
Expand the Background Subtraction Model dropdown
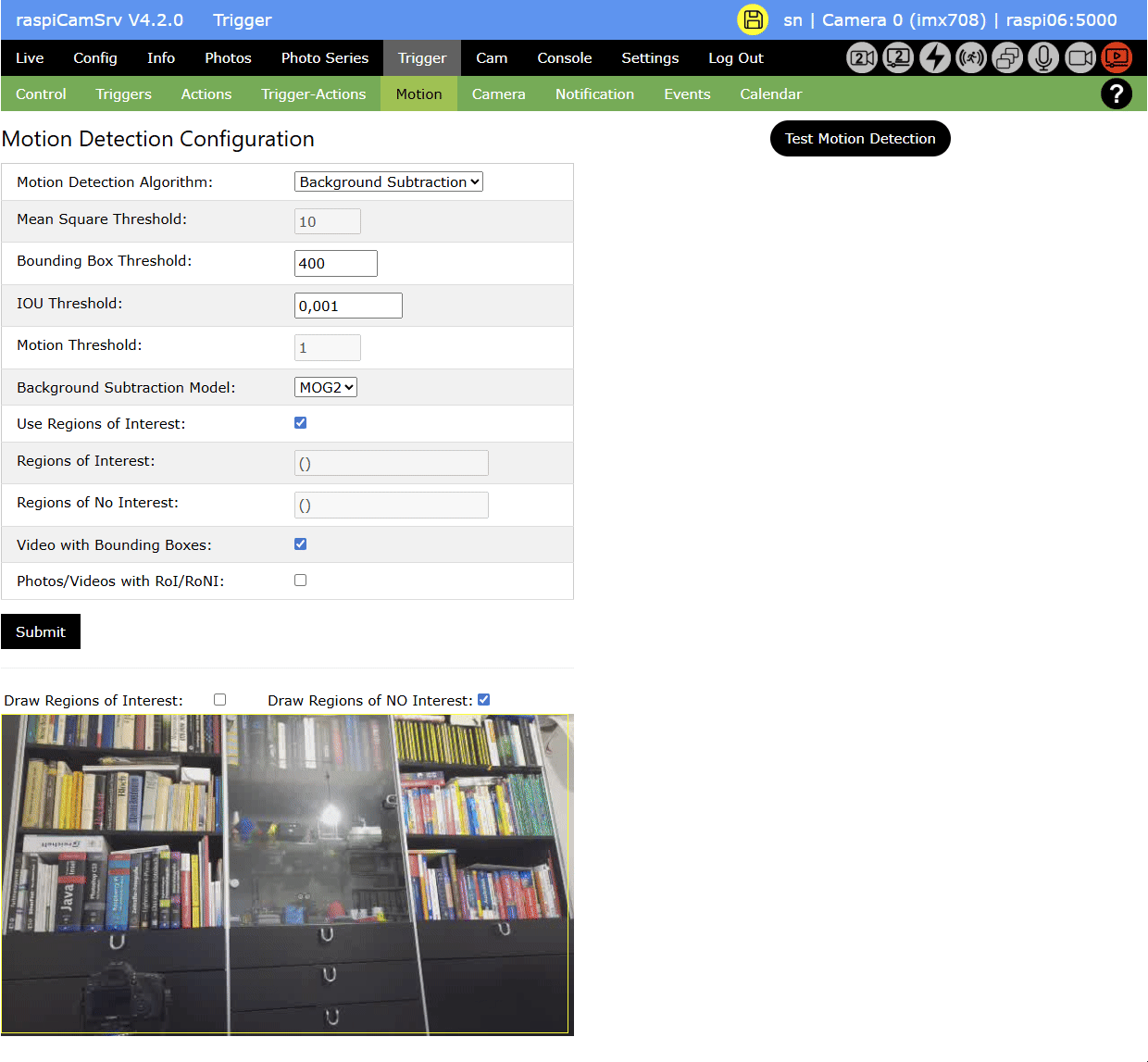tap(326, 388)
